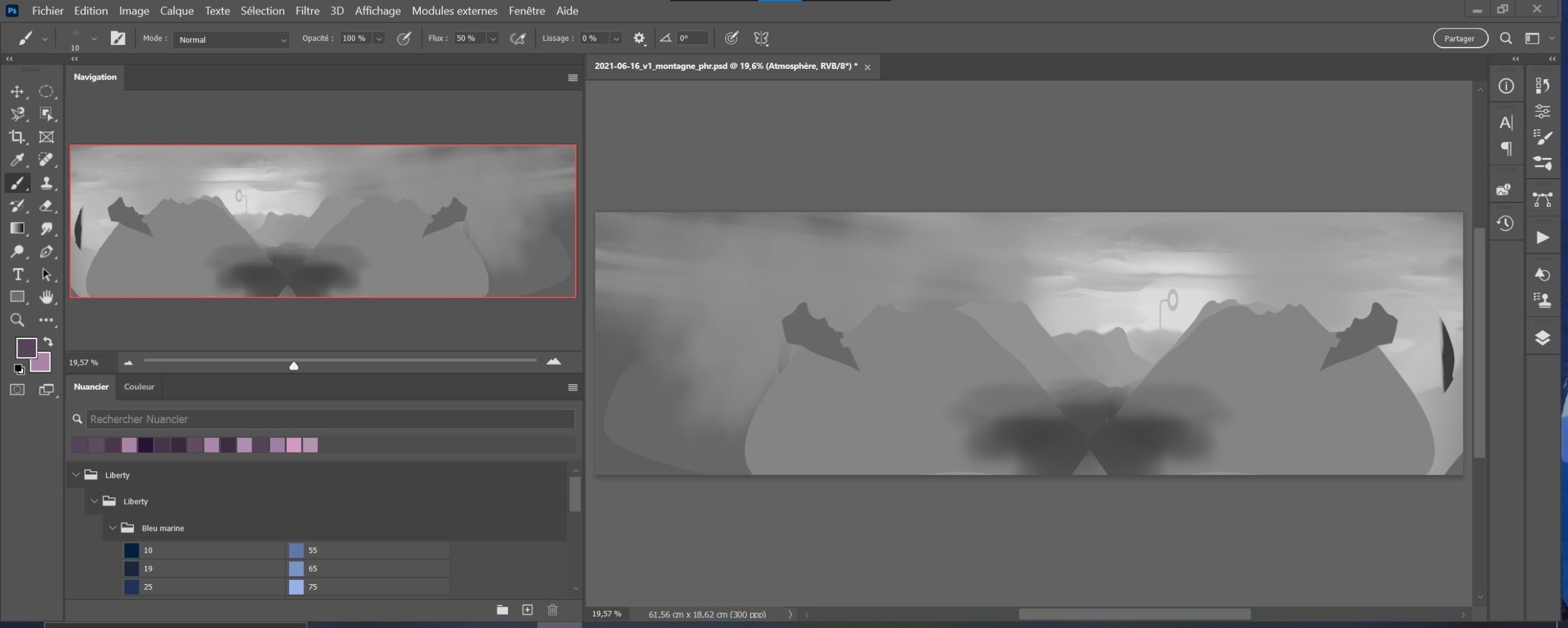Toggle pressure control for opacity
Screen dimensions: 1568x628
click(x=404, y=39)
